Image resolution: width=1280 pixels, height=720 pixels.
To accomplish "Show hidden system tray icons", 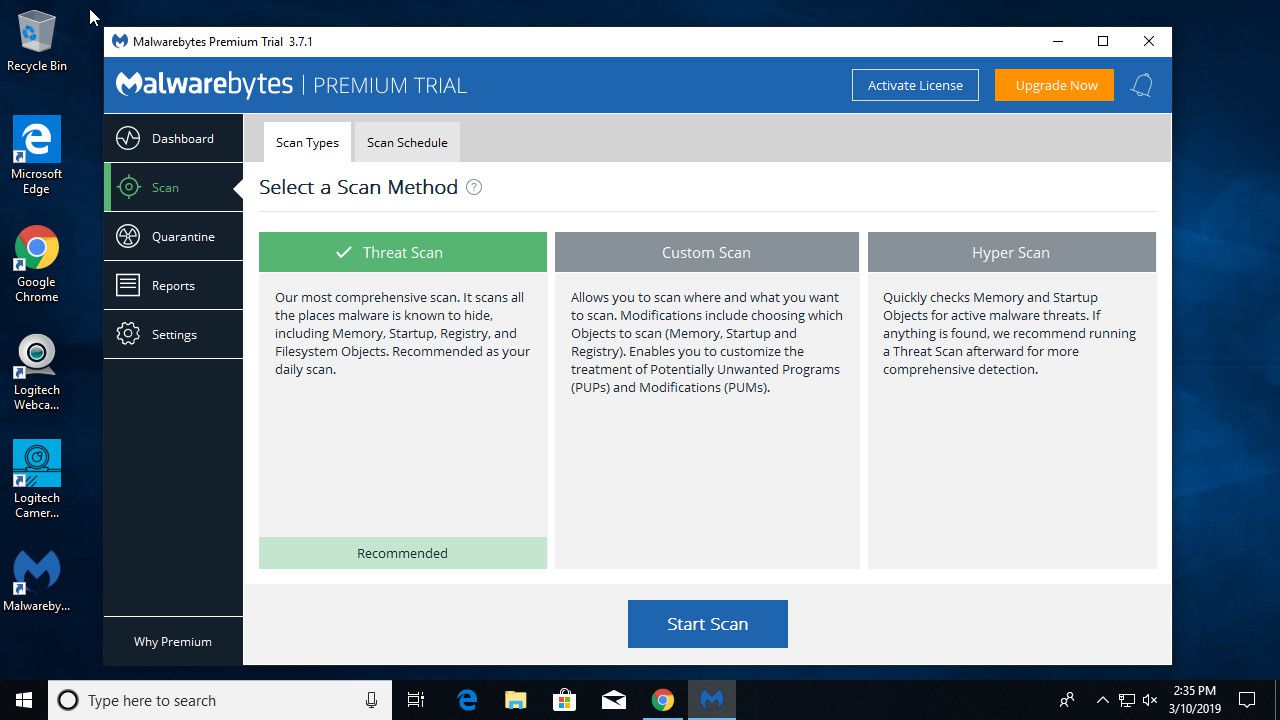I will 1102,700.
